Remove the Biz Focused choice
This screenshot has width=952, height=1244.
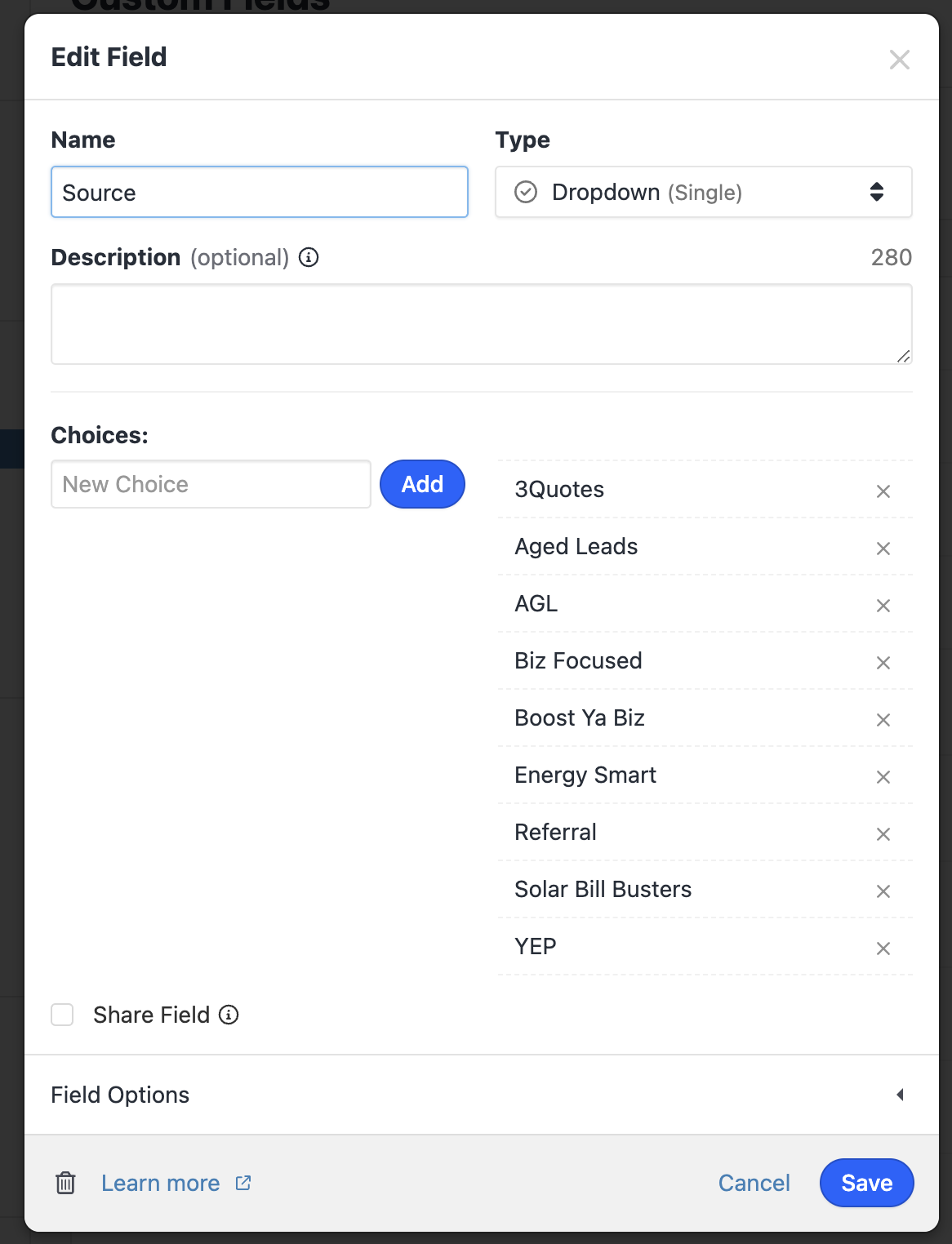tap(883, 663)
